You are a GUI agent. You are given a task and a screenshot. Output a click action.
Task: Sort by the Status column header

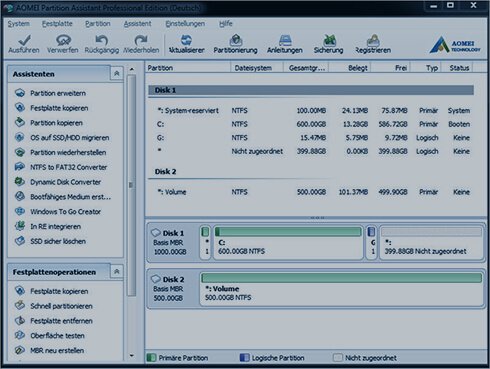[457, 68]
